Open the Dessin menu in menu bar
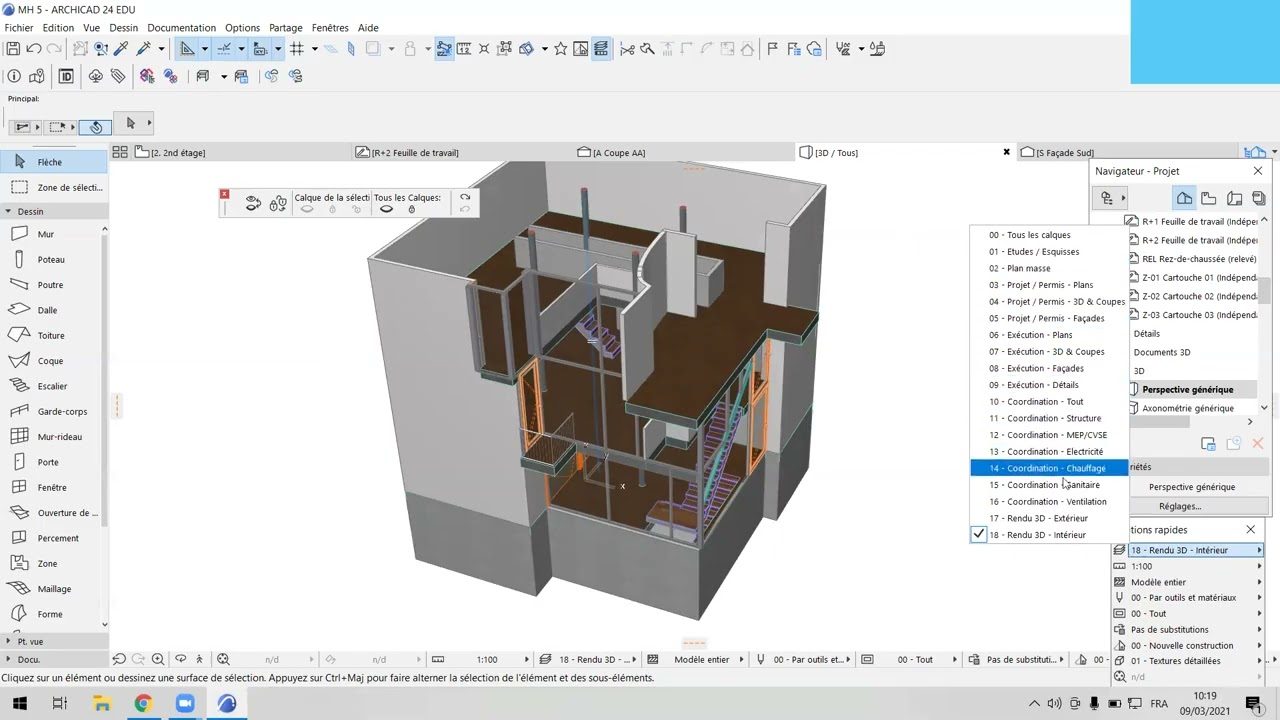Viewport: 1280px width, 720px height. (124, 28)
